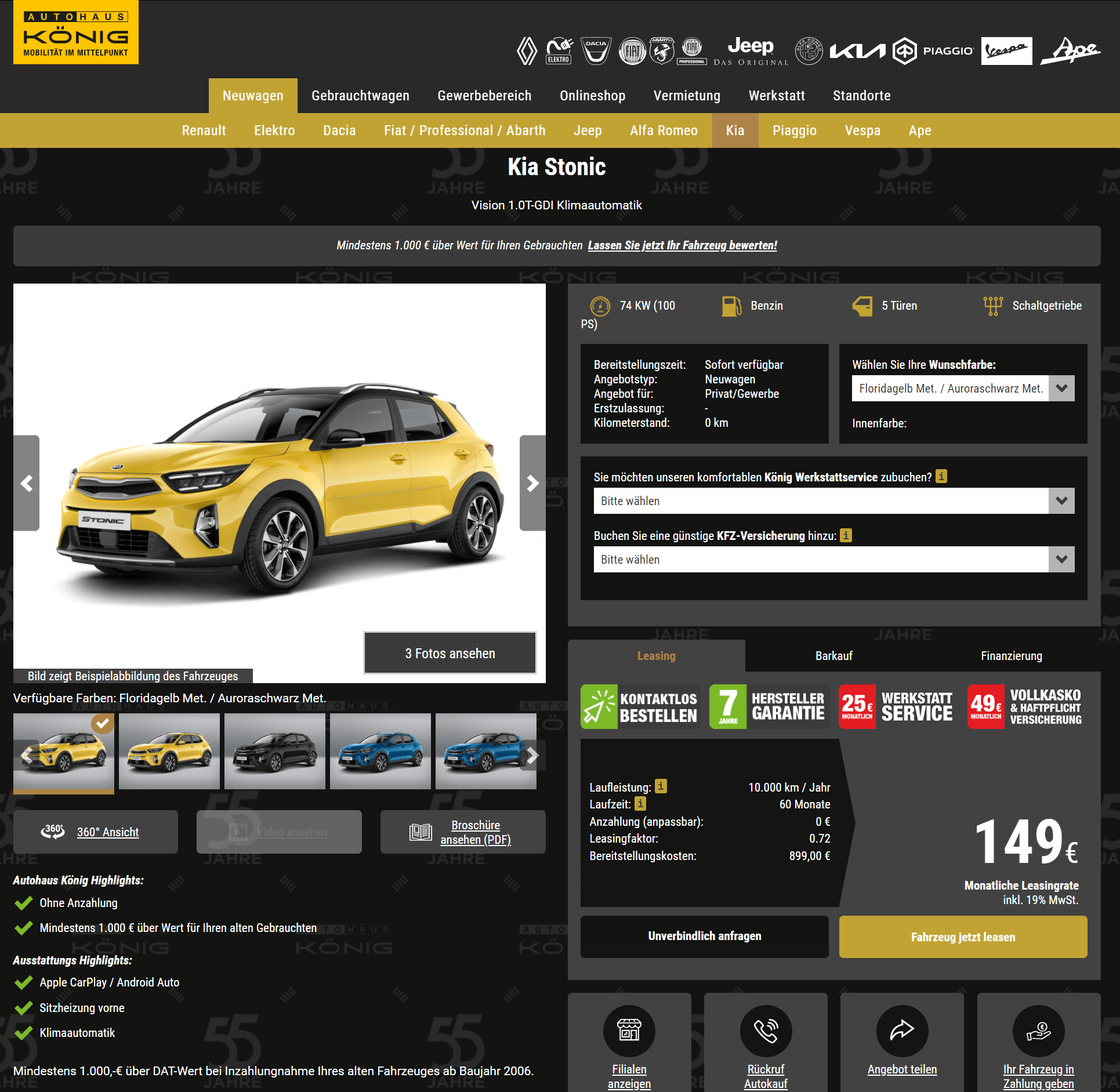The width and height of the screenshot is (1120, 1092).
Task: Click the Piaggio brand logo
Action: pos(933,51)
